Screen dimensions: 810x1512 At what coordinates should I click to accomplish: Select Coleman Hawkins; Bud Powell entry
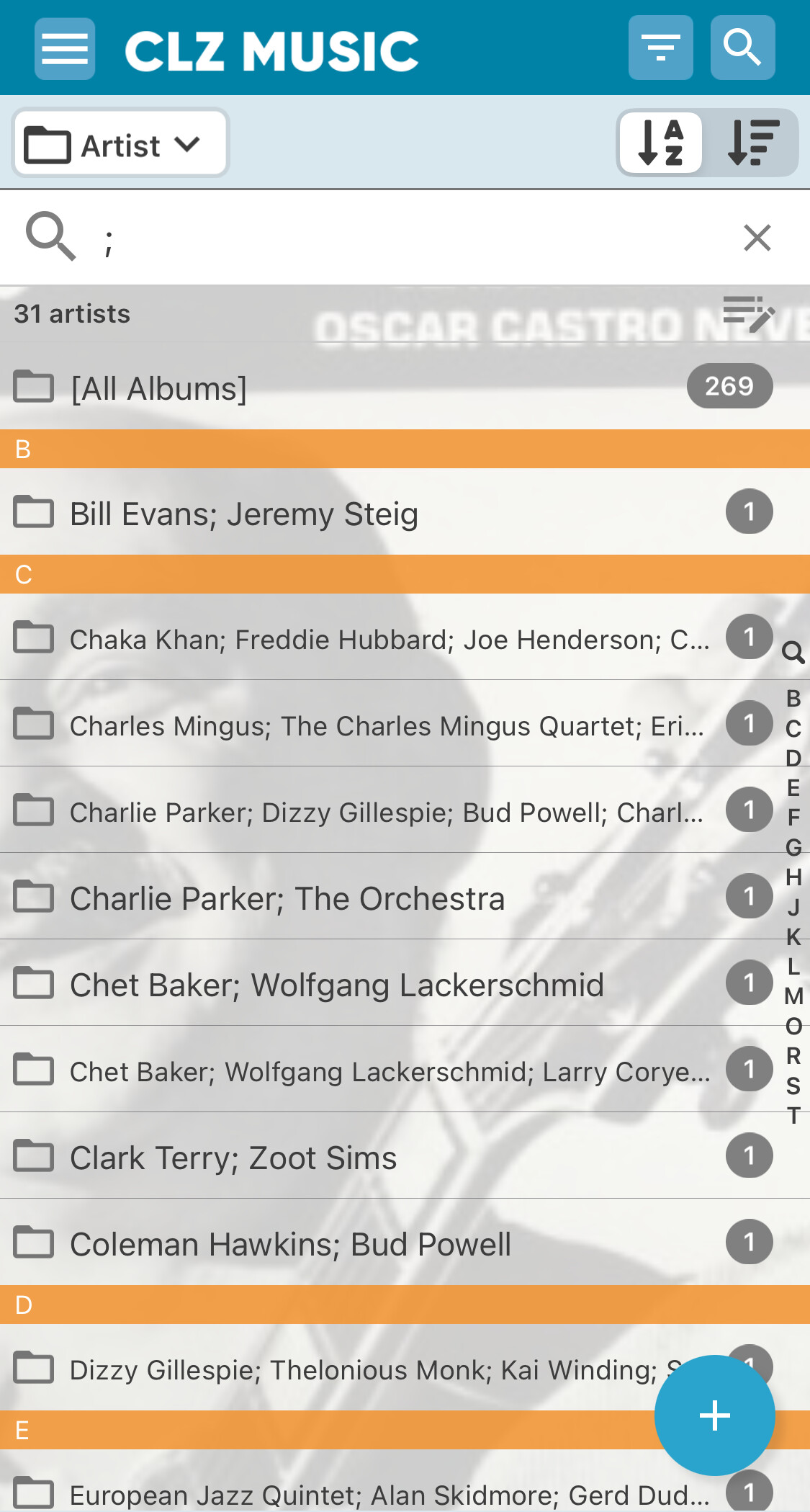[290, 1244]
